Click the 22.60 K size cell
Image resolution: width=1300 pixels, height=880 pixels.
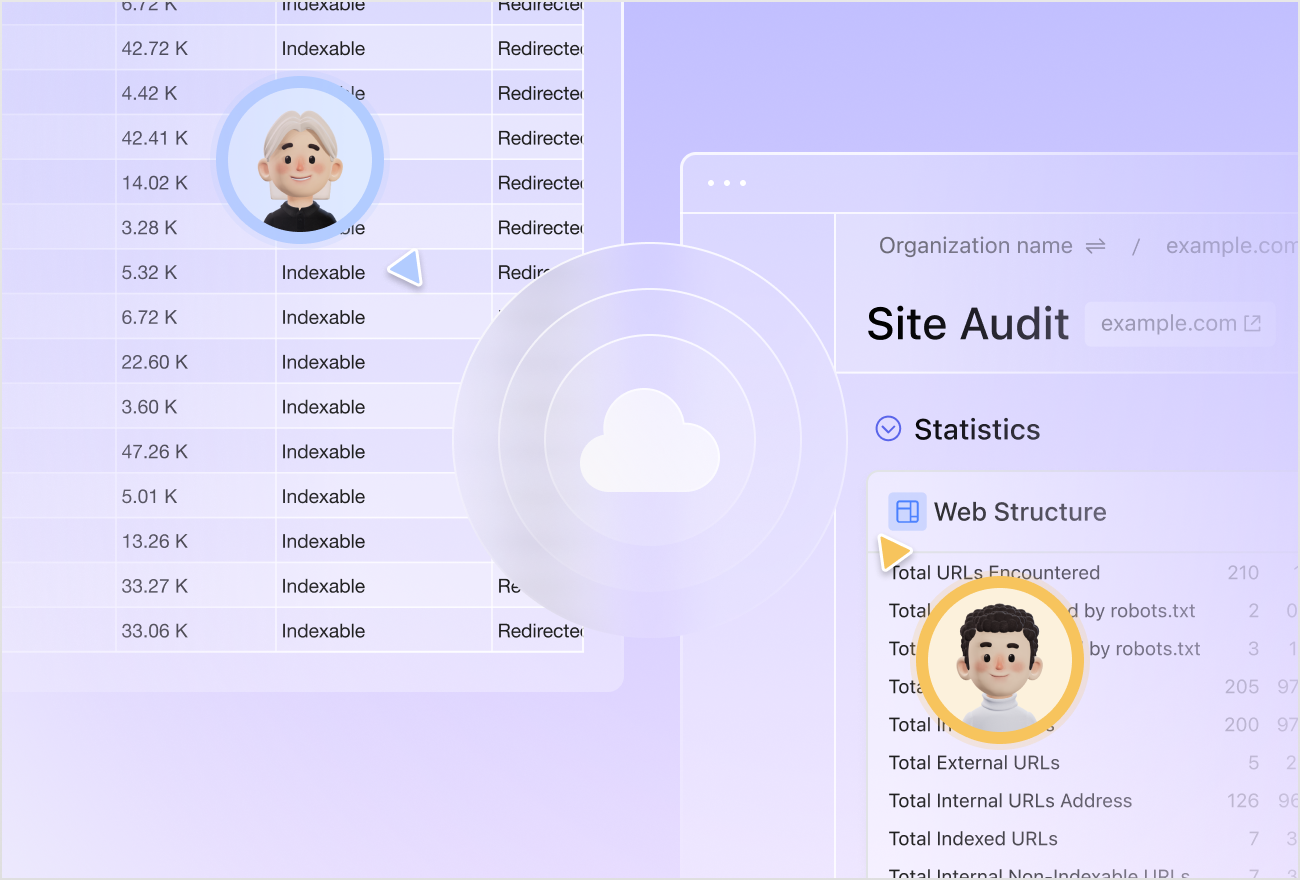[x=155, y=362]
